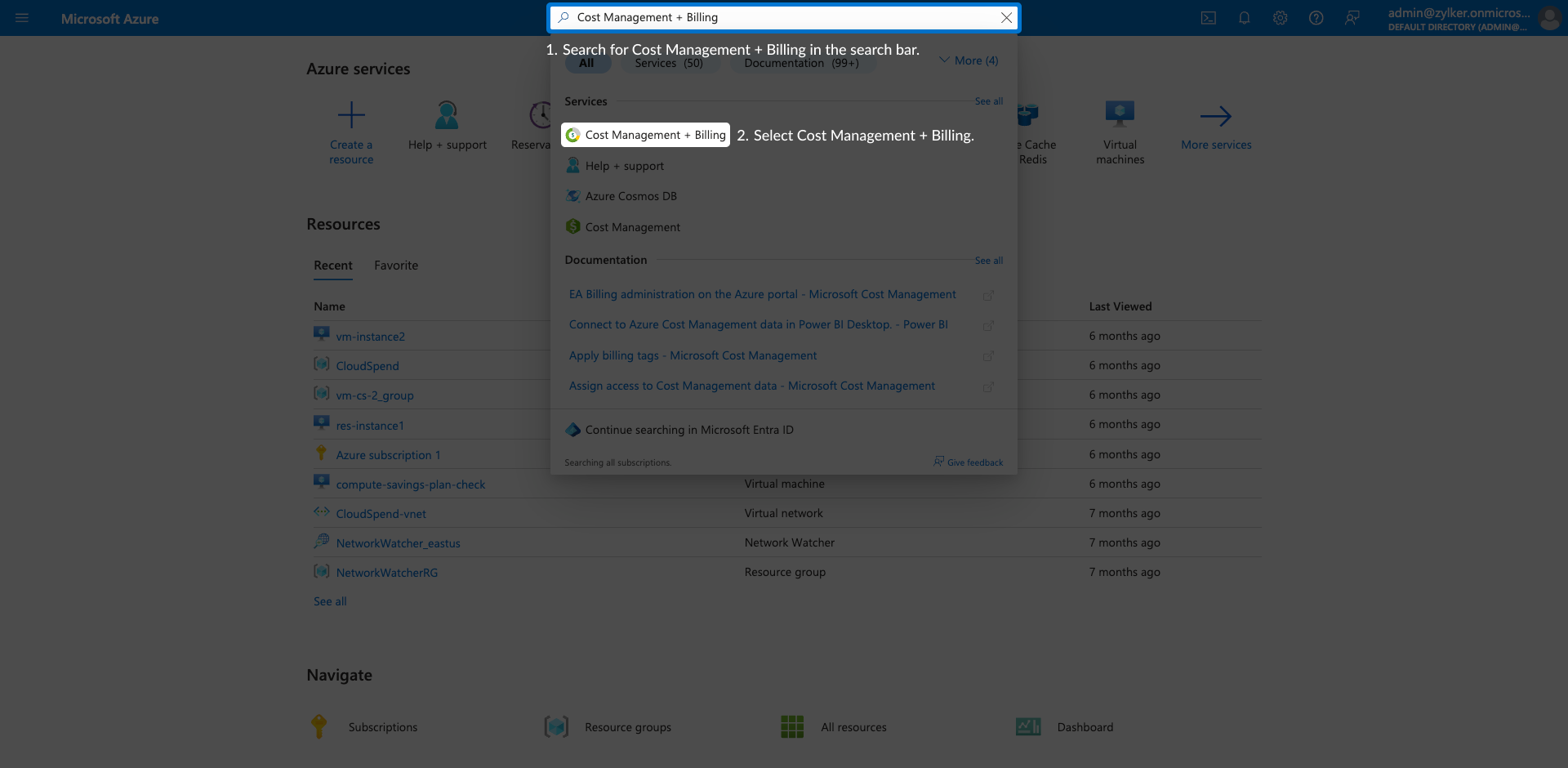Click Give feedback in search panel
This screenshot has width=1568, height=768.
click(x=969, y=462)
